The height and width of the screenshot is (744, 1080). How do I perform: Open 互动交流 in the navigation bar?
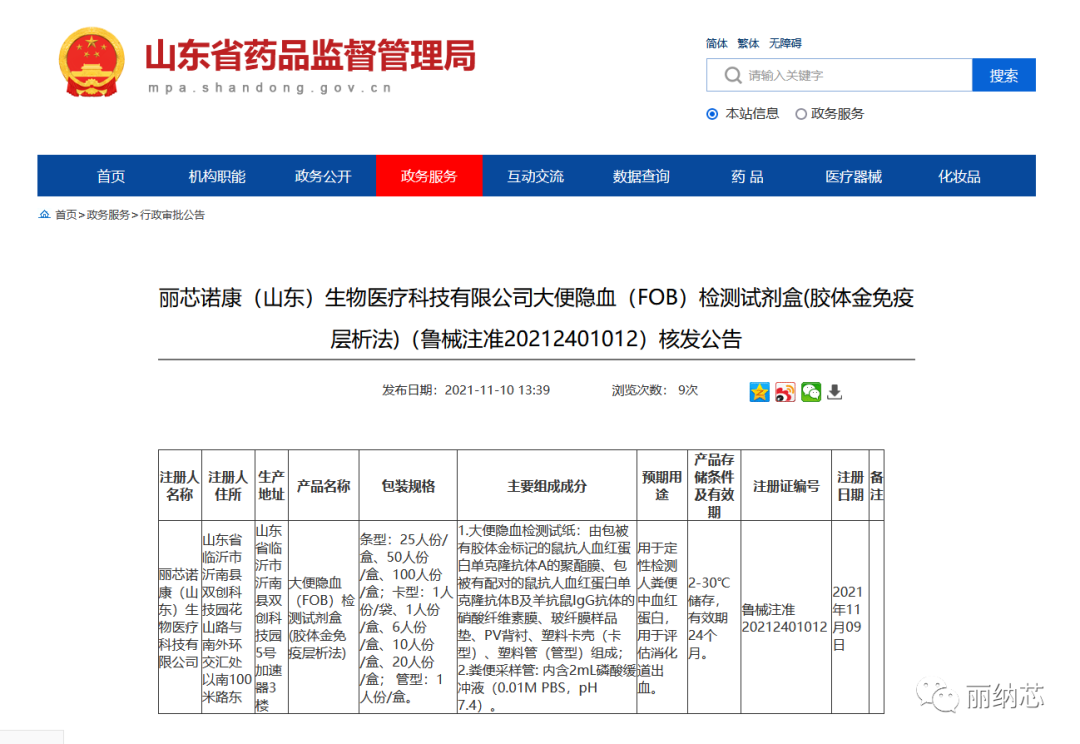535,176
